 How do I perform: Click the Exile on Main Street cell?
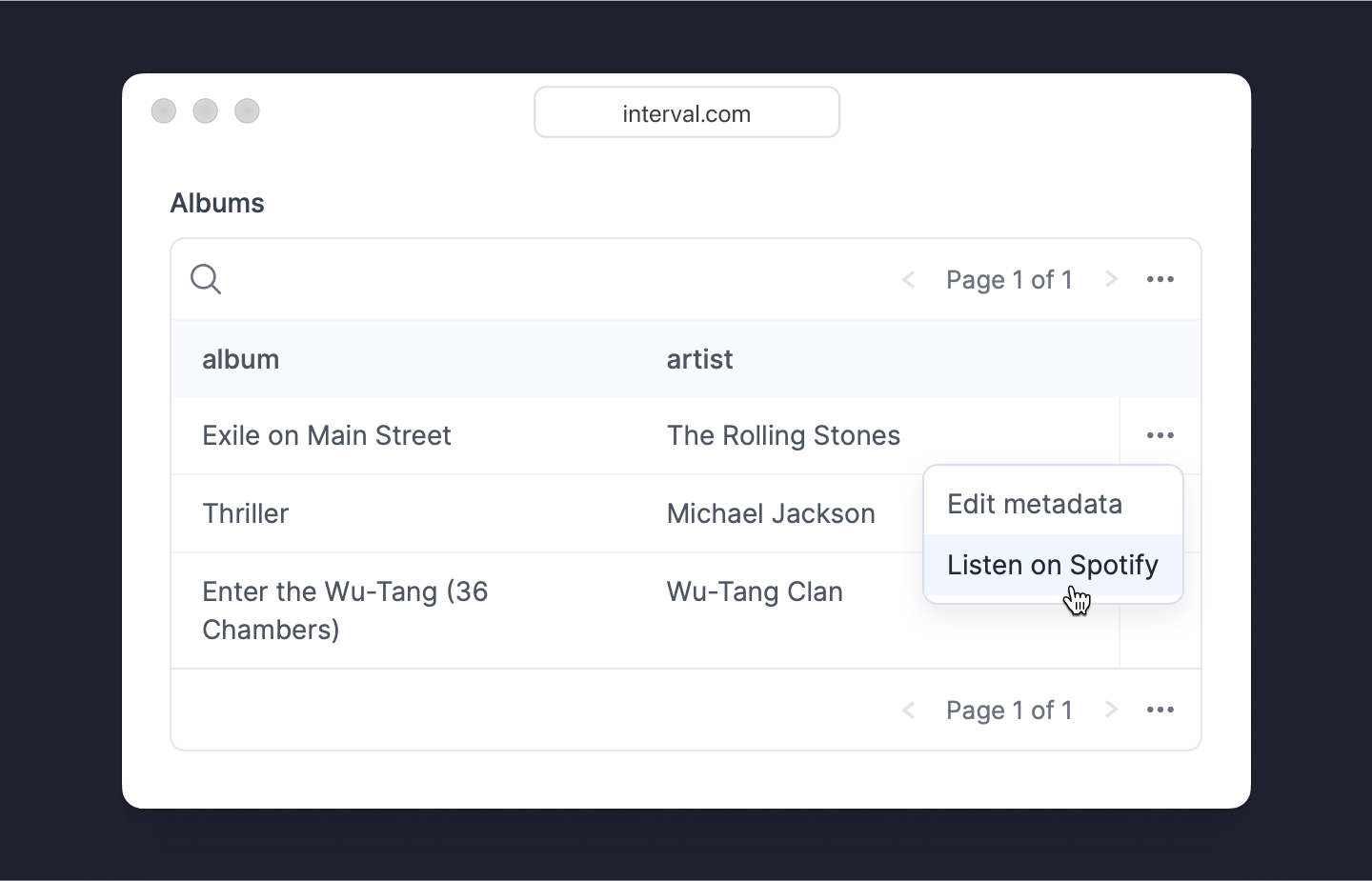(327, 435)
